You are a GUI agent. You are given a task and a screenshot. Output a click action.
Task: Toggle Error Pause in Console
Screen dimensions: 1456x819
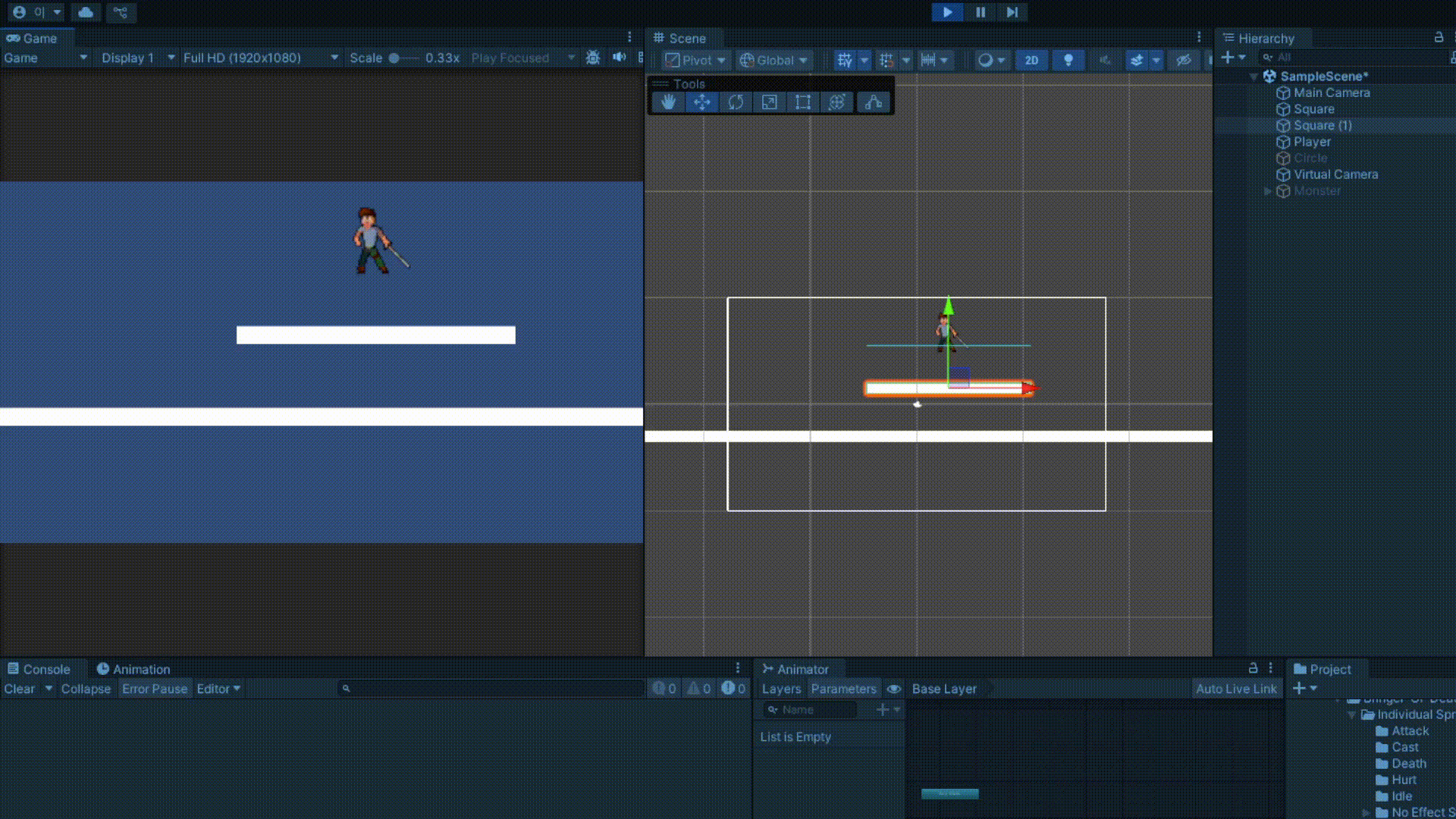[154, 689]
